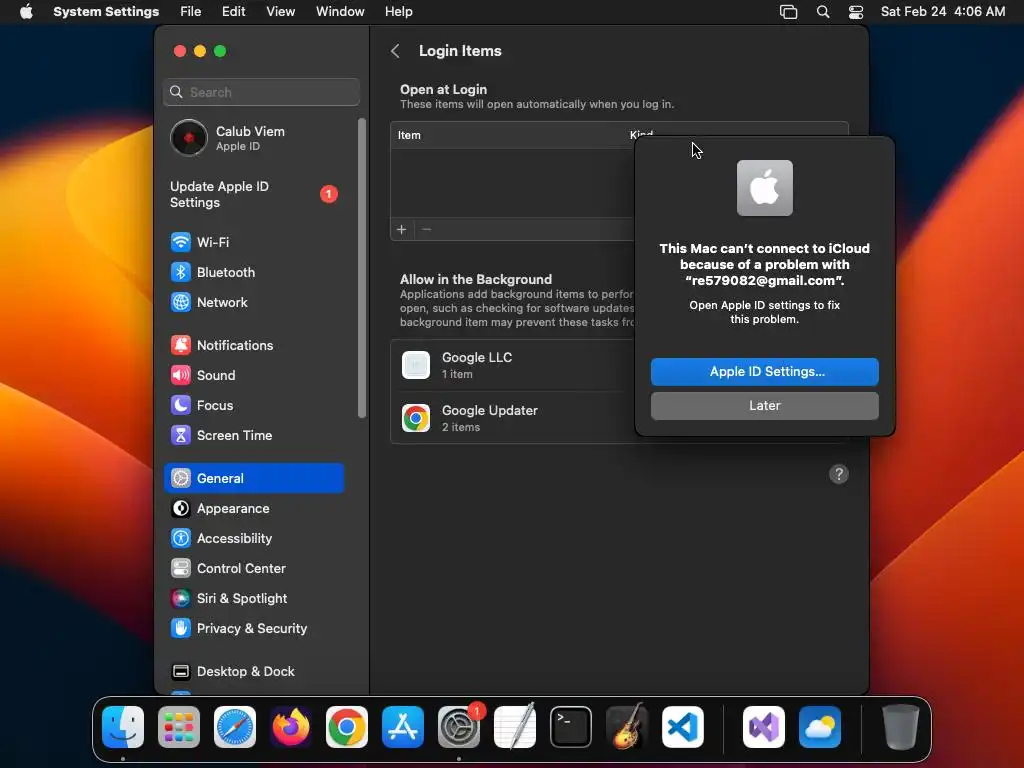Open Spotlight search in menu bar

823,12
